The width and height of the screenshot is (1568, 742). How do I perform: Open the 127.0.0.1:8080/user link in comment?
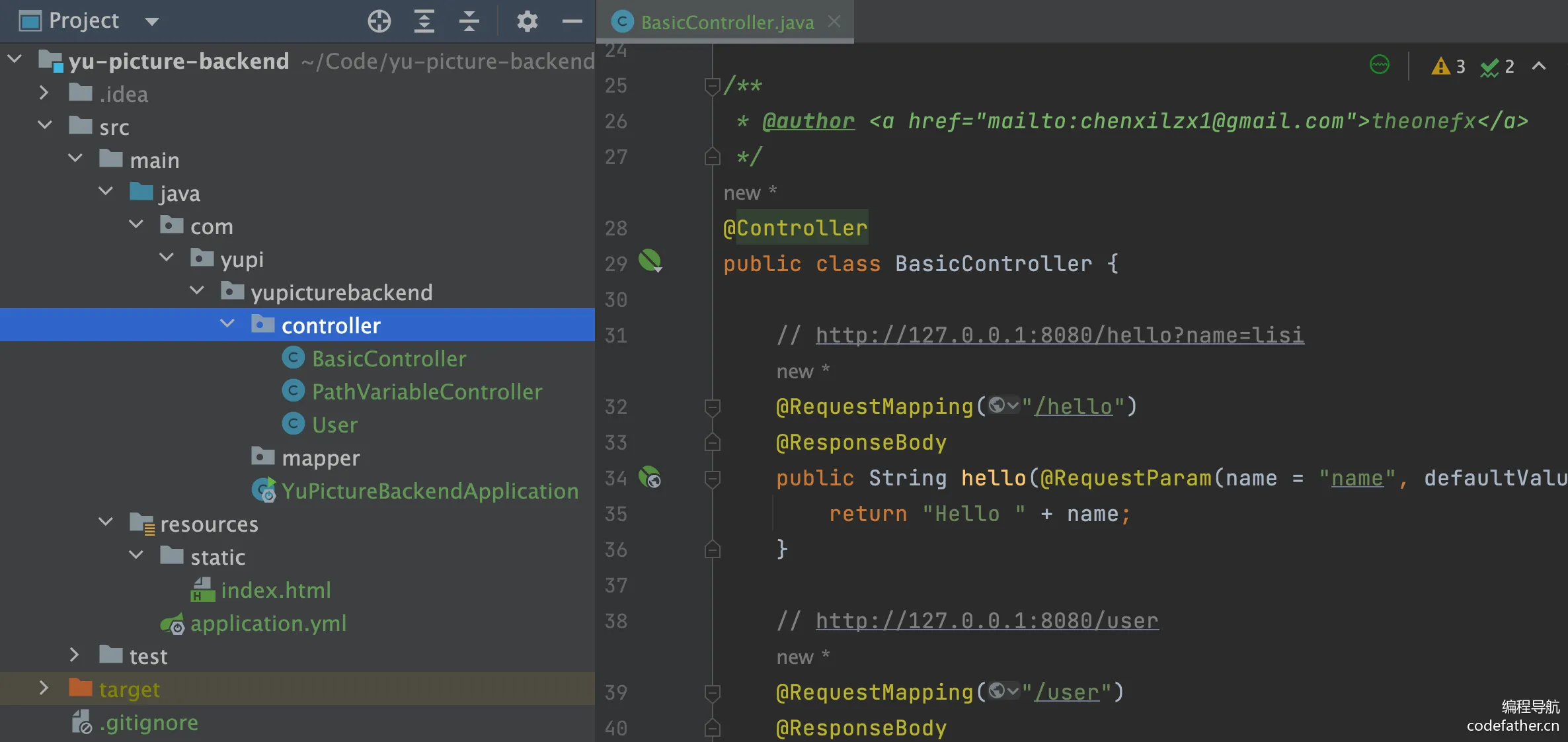click(x=987, y=621)
